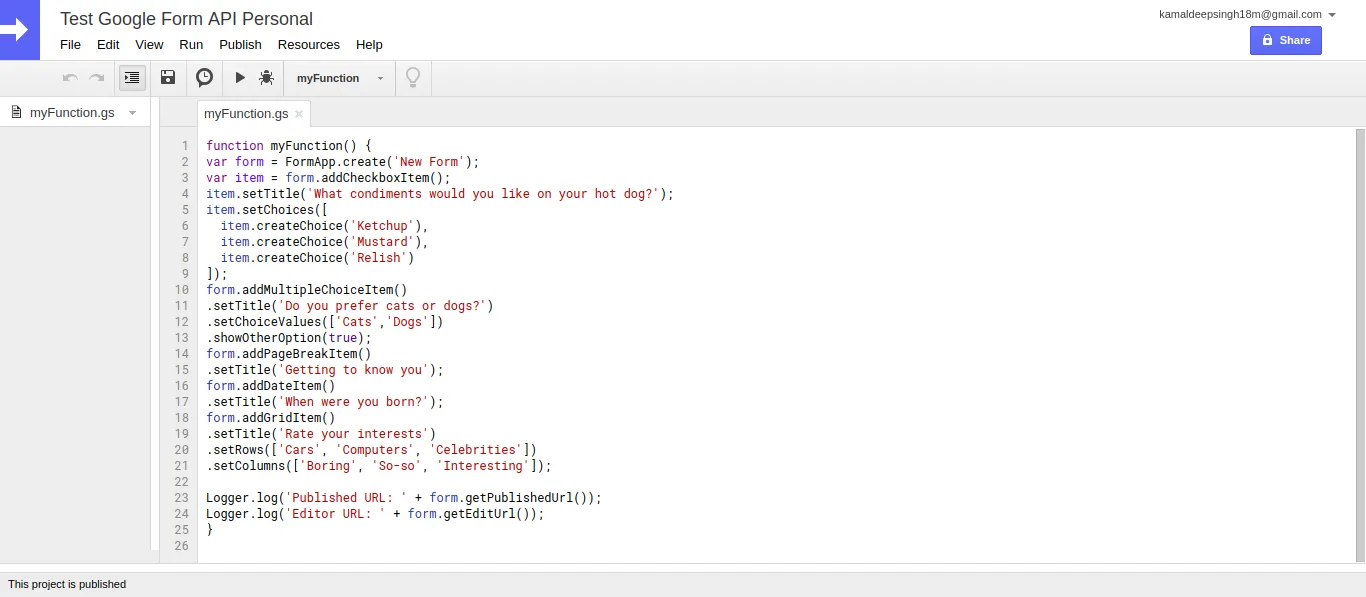Open the Edit menu
Image resolution: width=1366 pixels, height=597 pixels.
point(108,44)
